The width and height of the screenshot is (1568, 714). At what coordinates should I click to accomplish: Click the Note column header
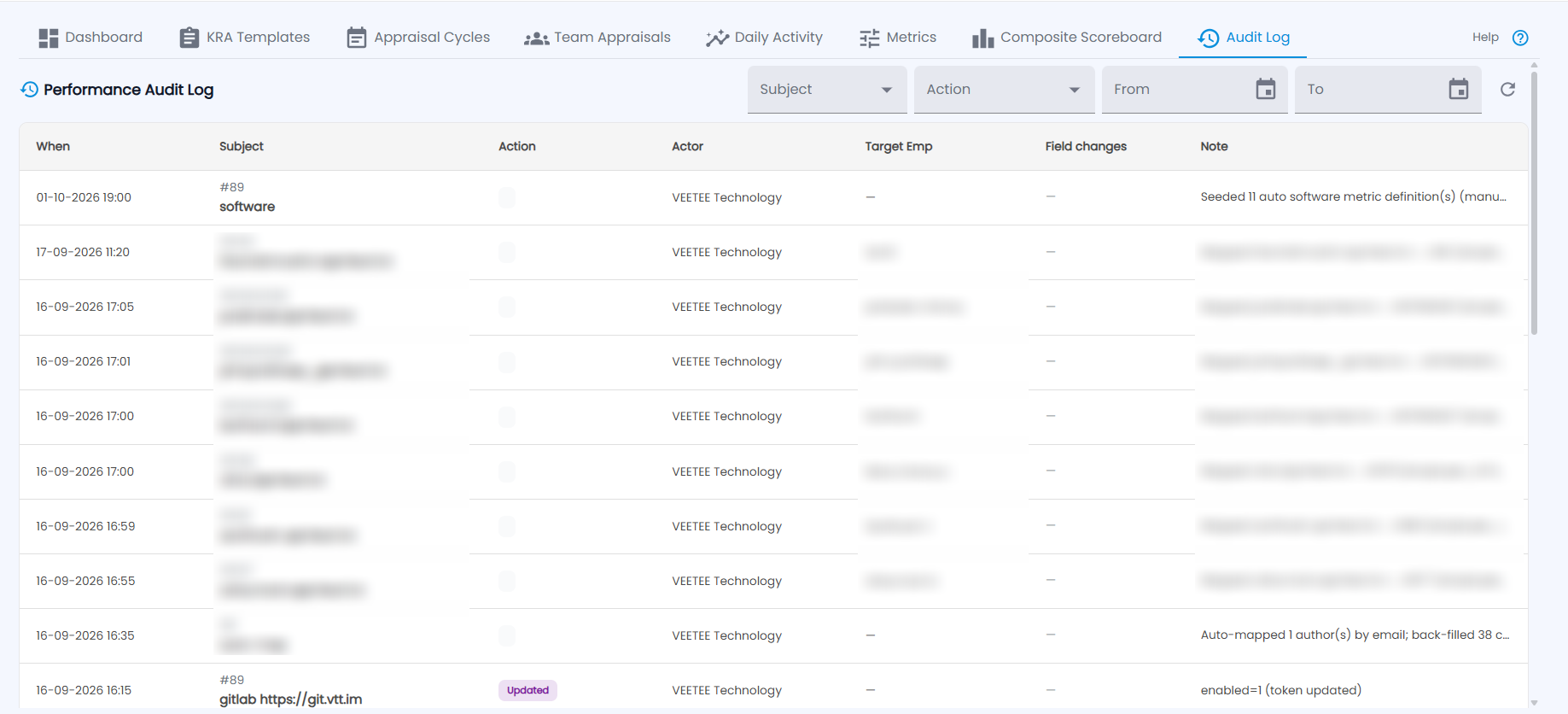(1214, 147)
